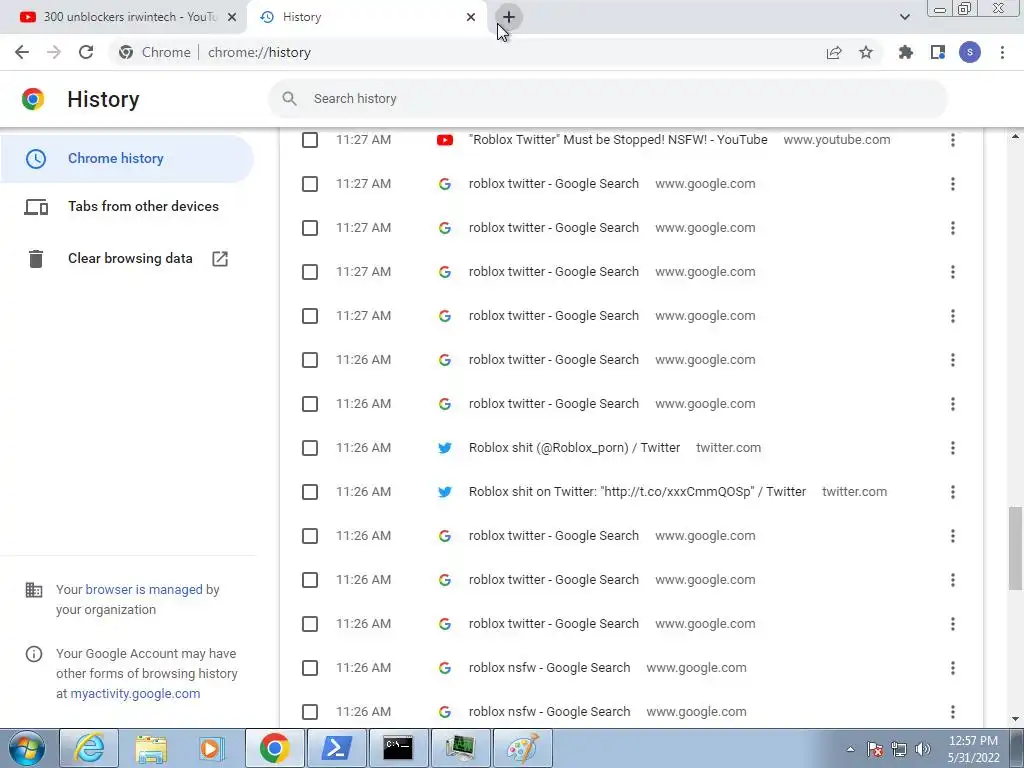Click inside the Search history field
Viewport: 1024px width, 768px height.
click(x=607, y=99)
